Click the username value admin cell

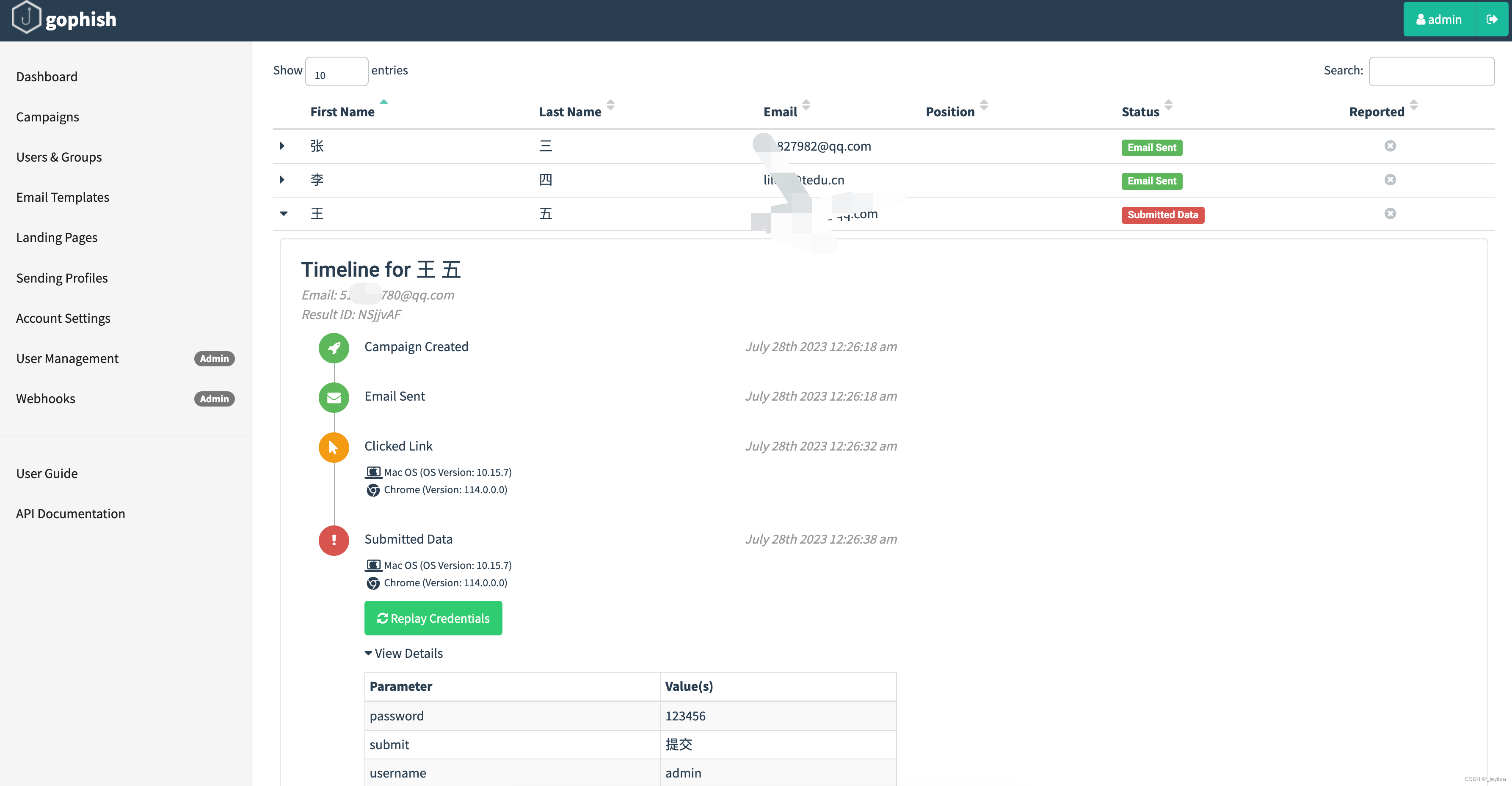click(778, 773)
